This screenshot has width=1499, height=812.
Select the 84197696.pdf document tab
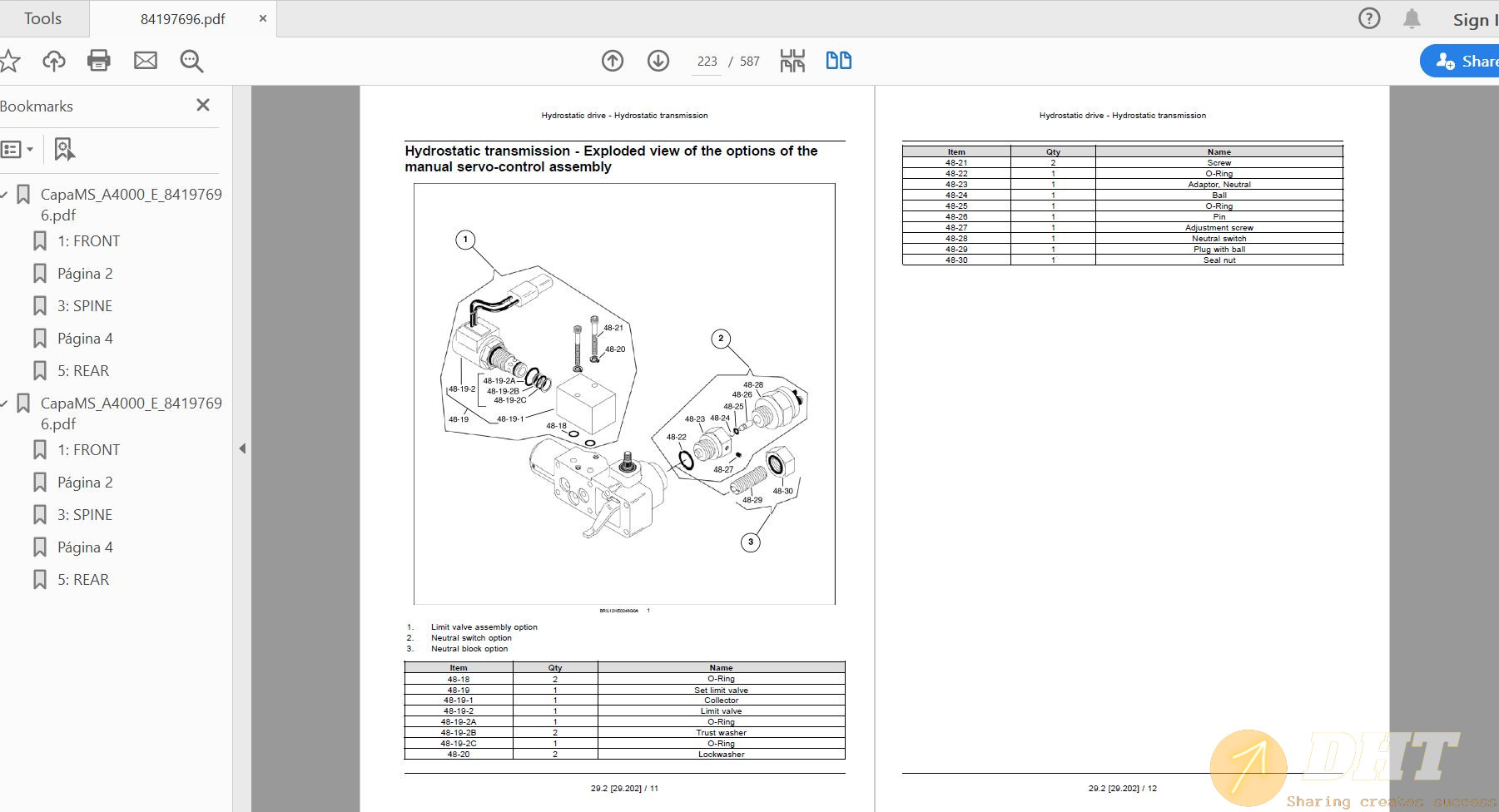coord(182,18)
